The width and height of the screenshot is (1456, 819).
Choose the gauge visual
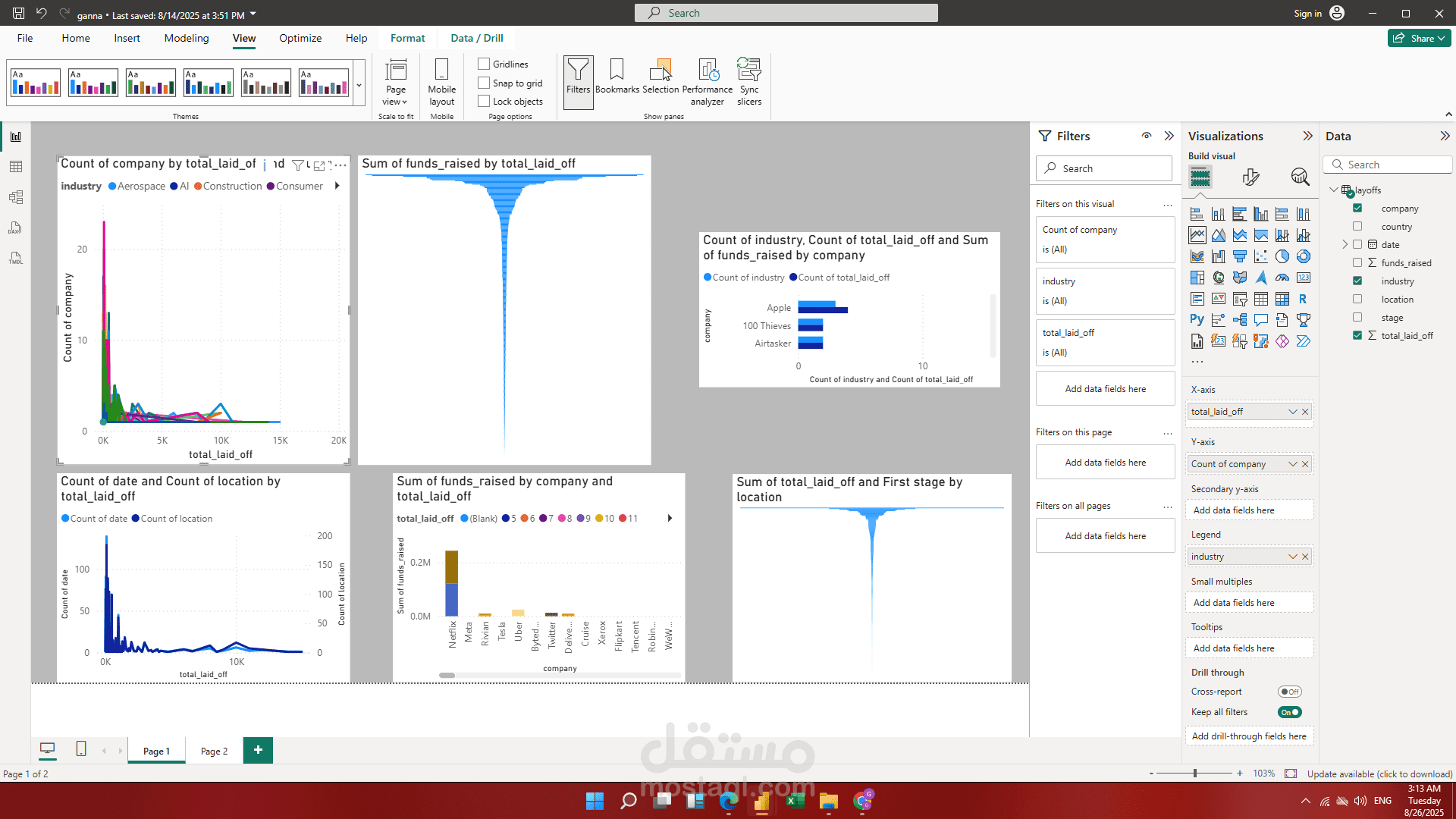tap(1282, 278)
